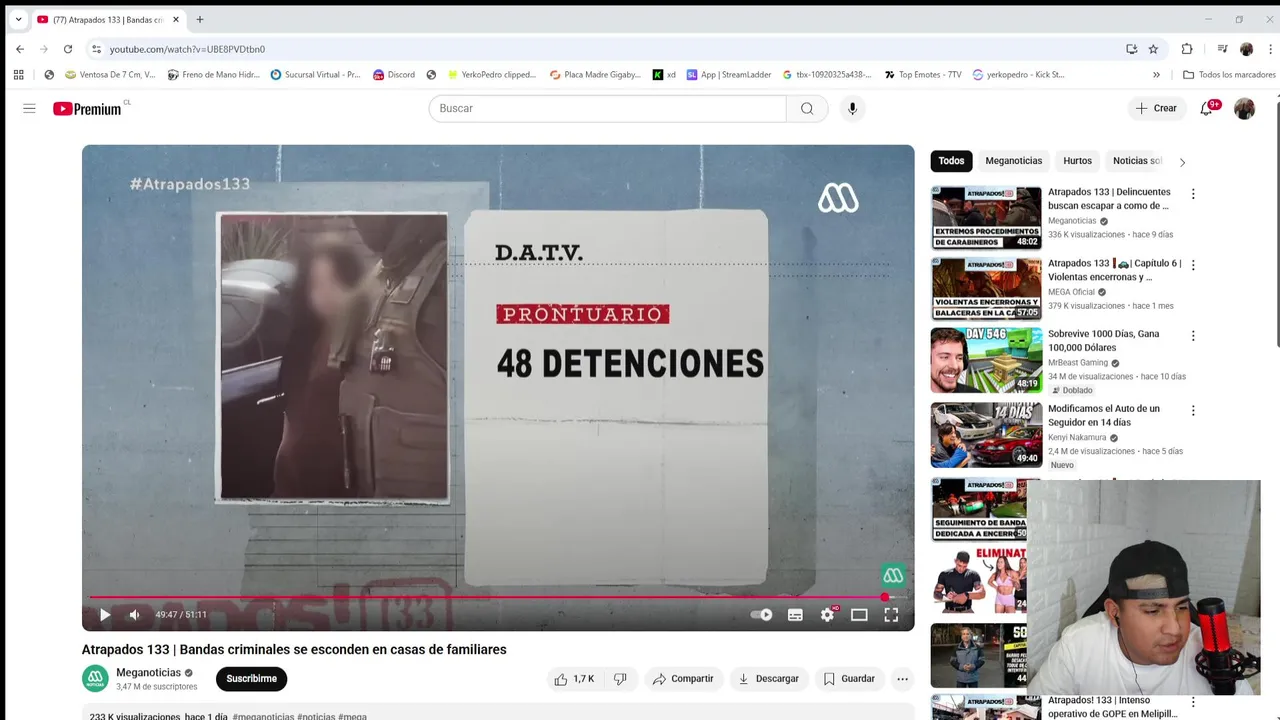This screenshot has width=1280, height=720.
Task: Select the Todos filter chip
Action: tap(951, 161)
